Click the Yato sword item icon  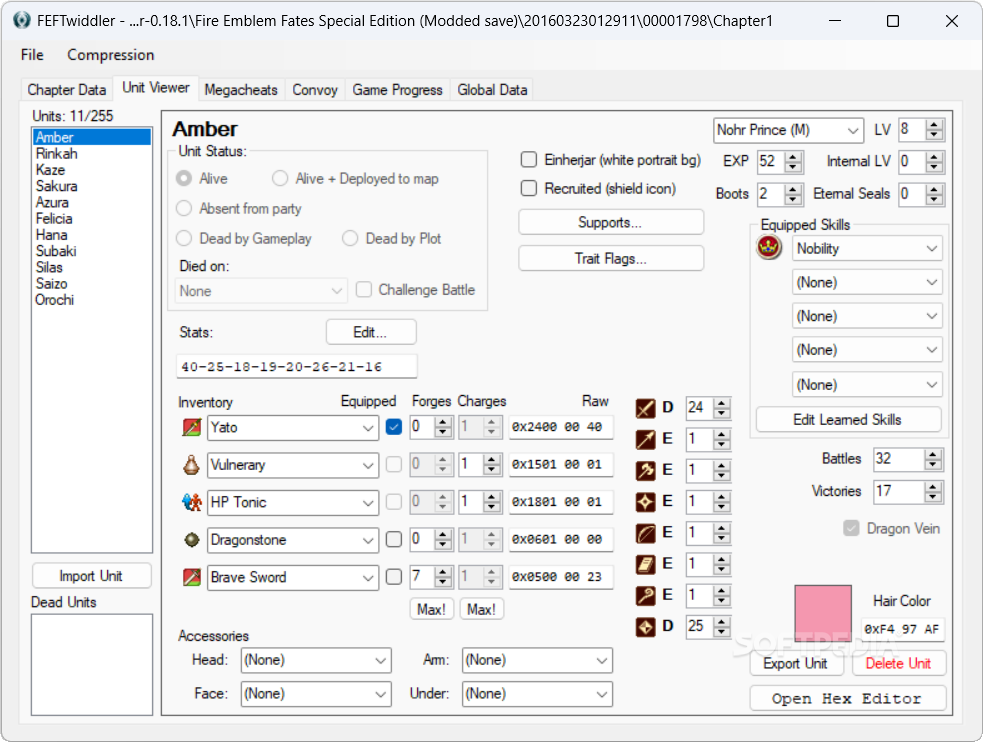pyautogui.click(x=192, y=427)
